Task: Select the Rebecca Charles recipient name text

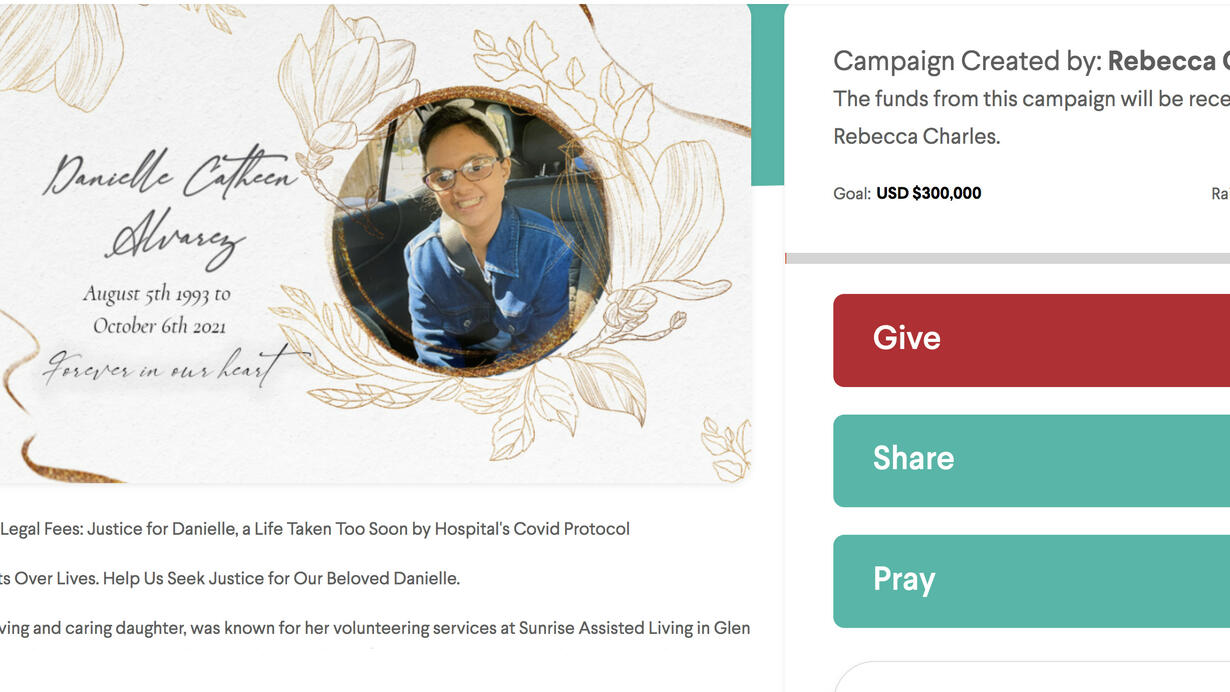Action: pos(916,137)
